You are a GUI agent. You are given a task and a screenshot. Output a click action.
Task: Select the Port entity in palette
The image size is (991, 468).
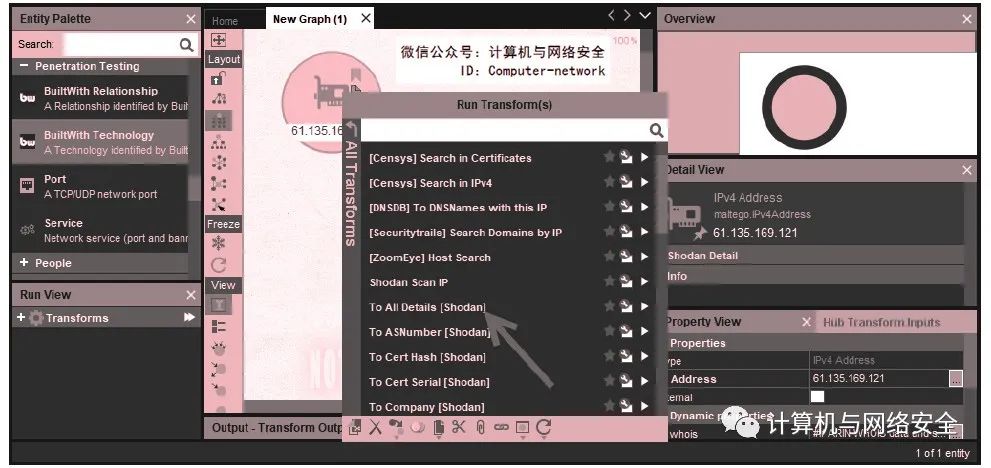click(100, 187)
